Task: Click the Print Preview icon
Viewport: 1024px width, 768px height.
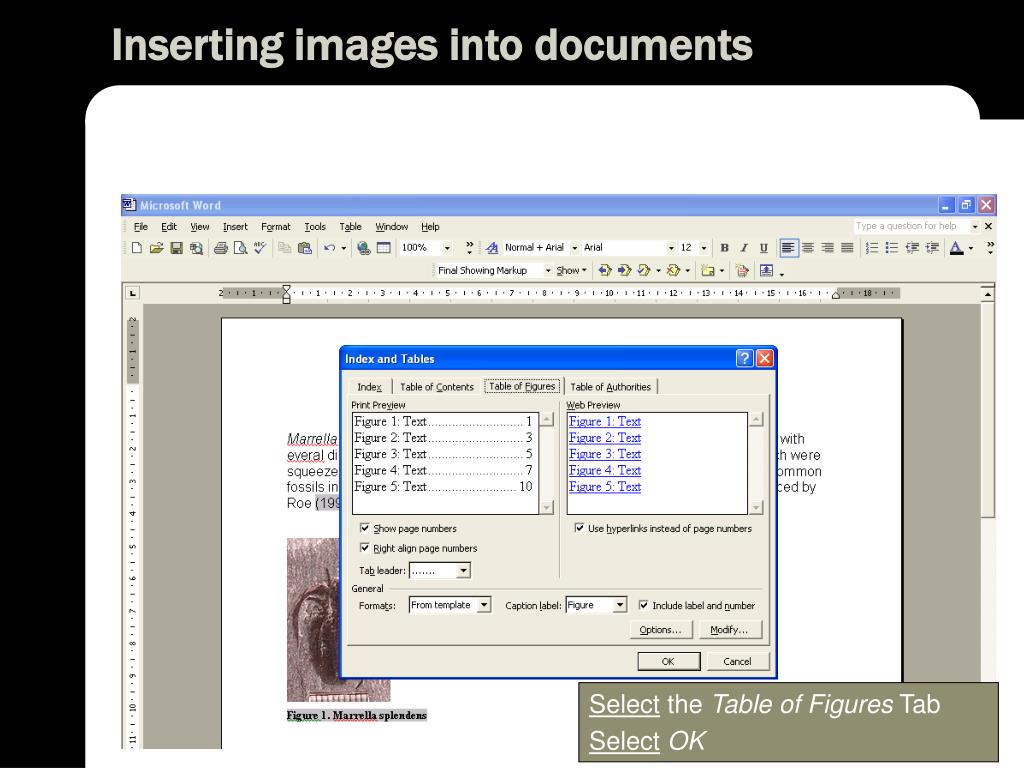Action: tap(240, 248)
